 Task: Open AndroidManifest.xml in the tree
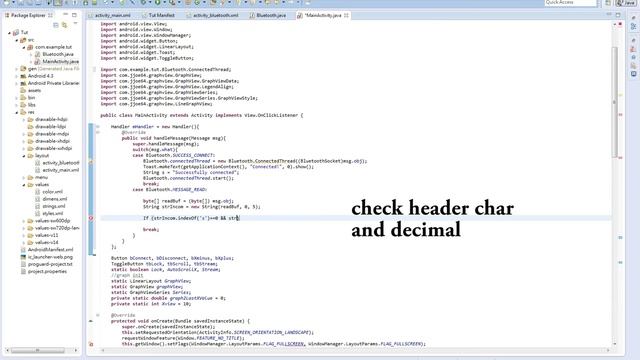[47, 250]
